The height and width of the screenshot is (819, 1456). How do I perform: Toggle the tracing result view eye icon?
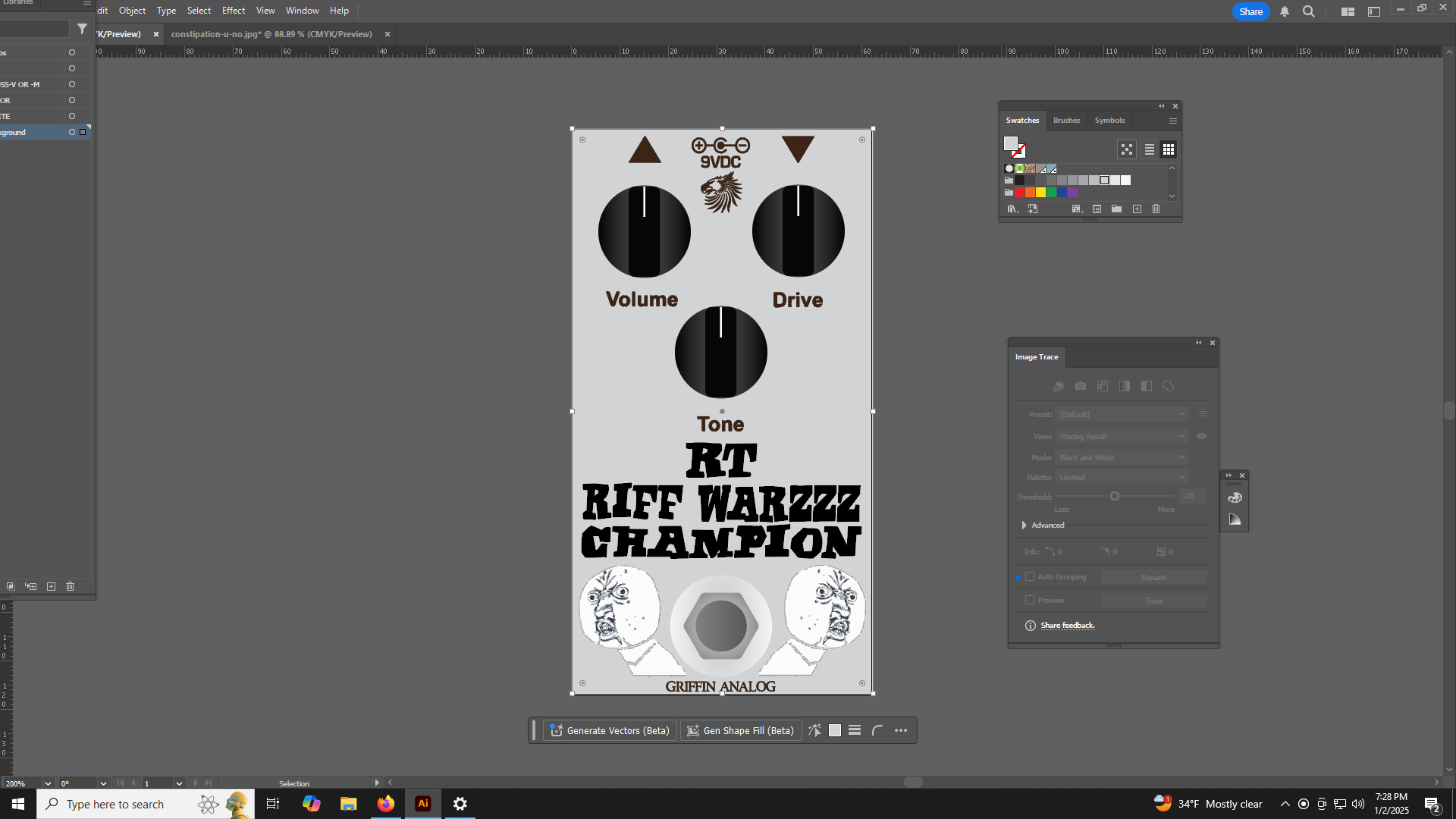coord(1201,437)
